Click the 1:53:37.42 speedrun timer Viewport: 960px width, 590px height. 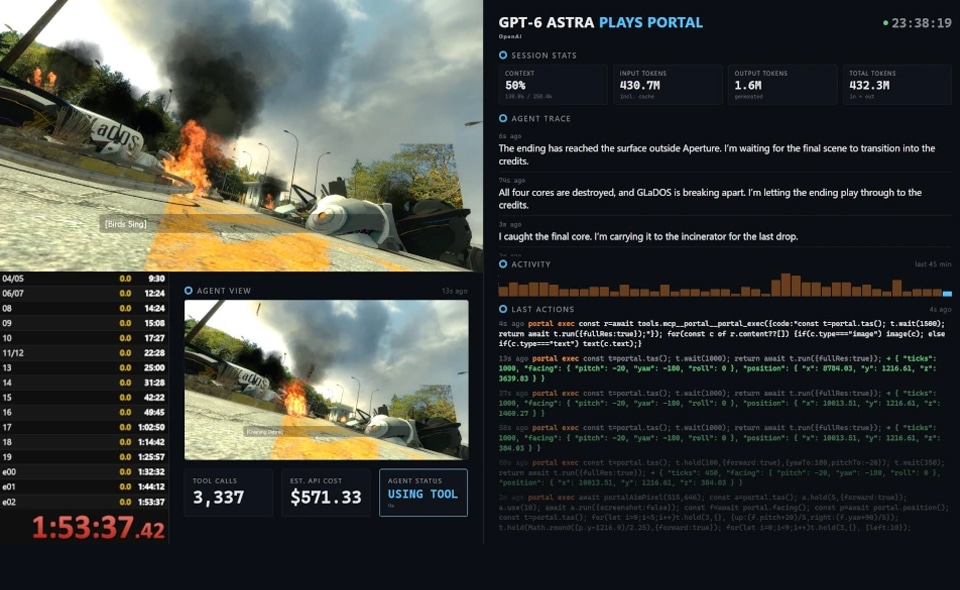point(98,527)
